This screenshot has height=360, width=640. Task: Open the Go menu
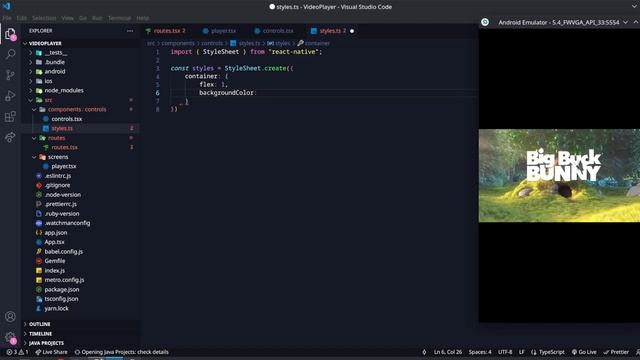[83, 18]
